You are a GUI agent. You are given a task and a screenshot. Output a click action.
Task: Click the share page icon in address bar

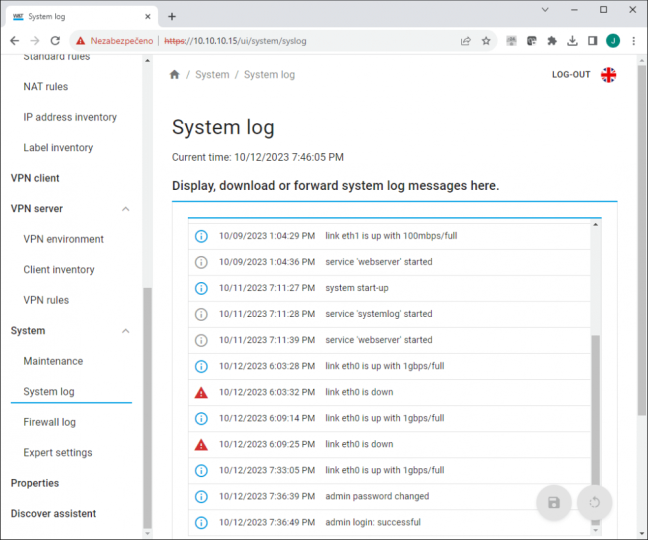(x=466, y=40)
